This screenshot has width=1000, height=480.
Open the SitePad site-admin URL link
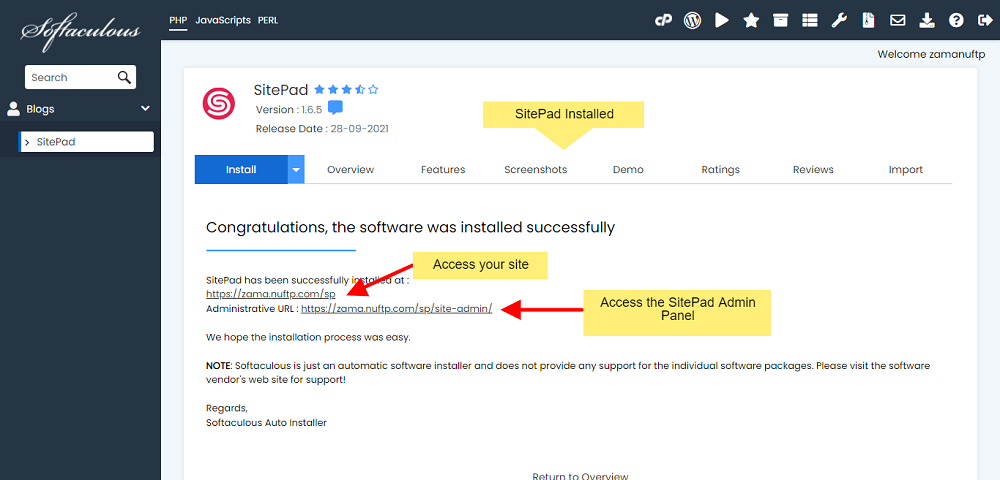397,309
